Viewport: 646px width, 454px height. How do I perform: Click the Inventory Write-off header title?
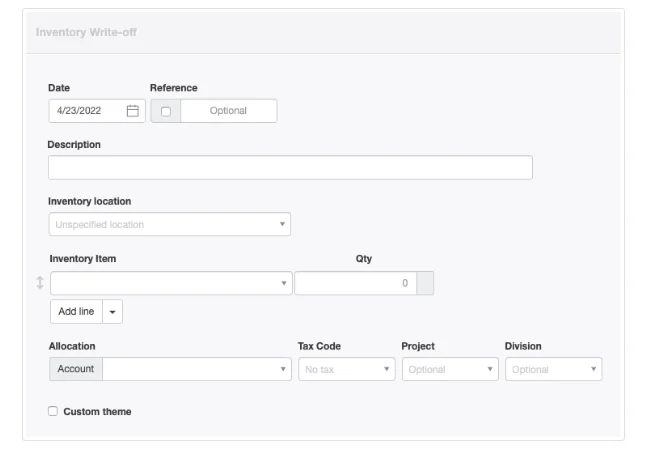pos(86,32)
